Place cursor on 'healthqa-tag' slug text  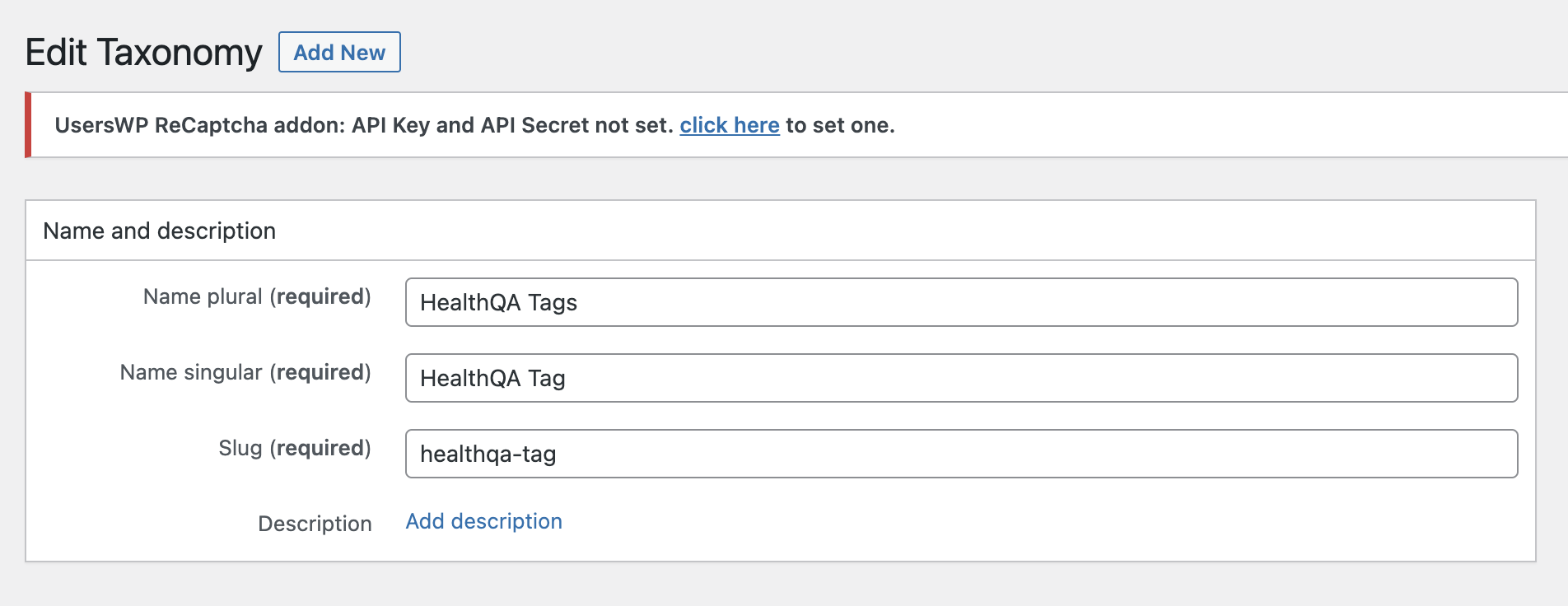[488, 454]
